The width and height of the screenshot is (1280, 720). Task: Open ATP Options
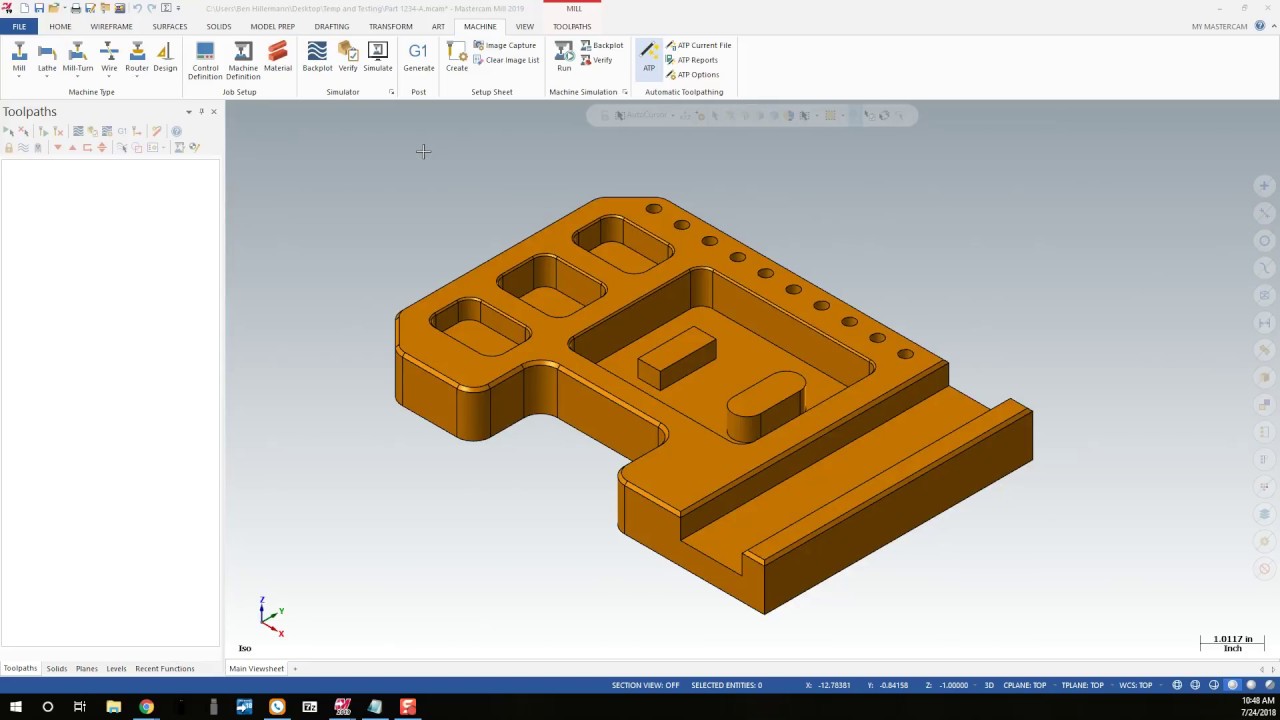[692, 75]
